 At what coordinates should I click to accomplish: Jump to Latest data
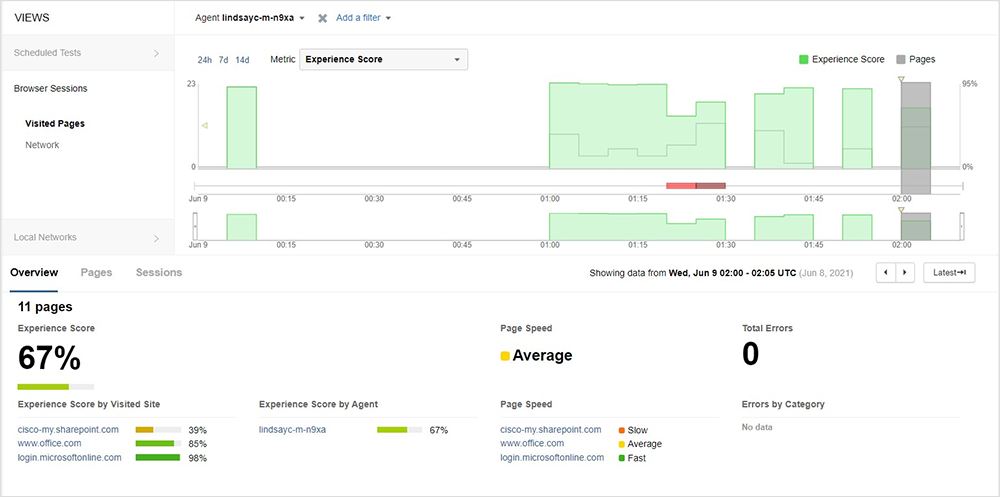tap(948, 272)
